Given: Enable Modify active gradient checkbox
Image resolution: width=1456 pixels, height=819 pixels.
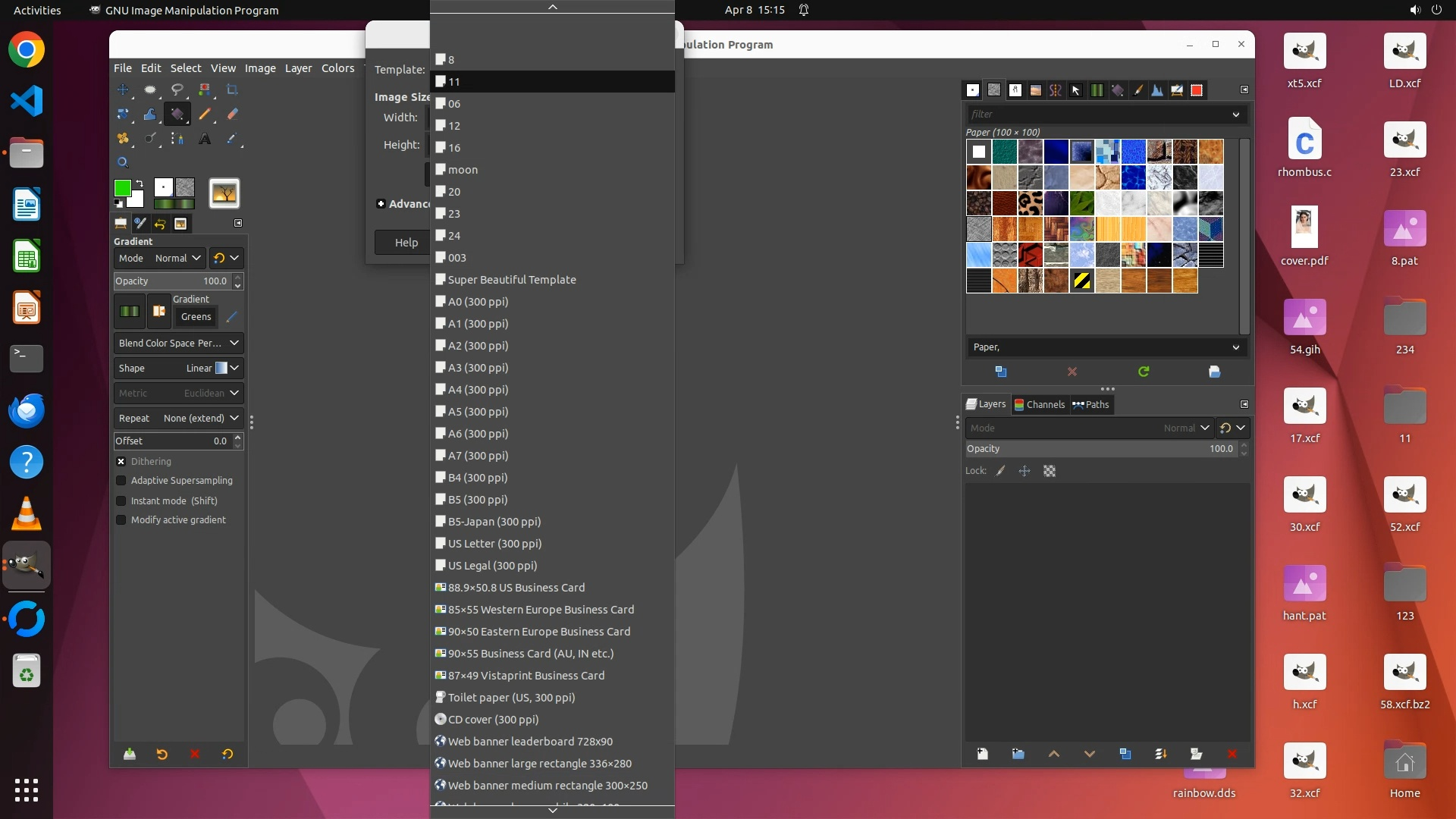Looking at the screenshot, I should coord(121,520).
